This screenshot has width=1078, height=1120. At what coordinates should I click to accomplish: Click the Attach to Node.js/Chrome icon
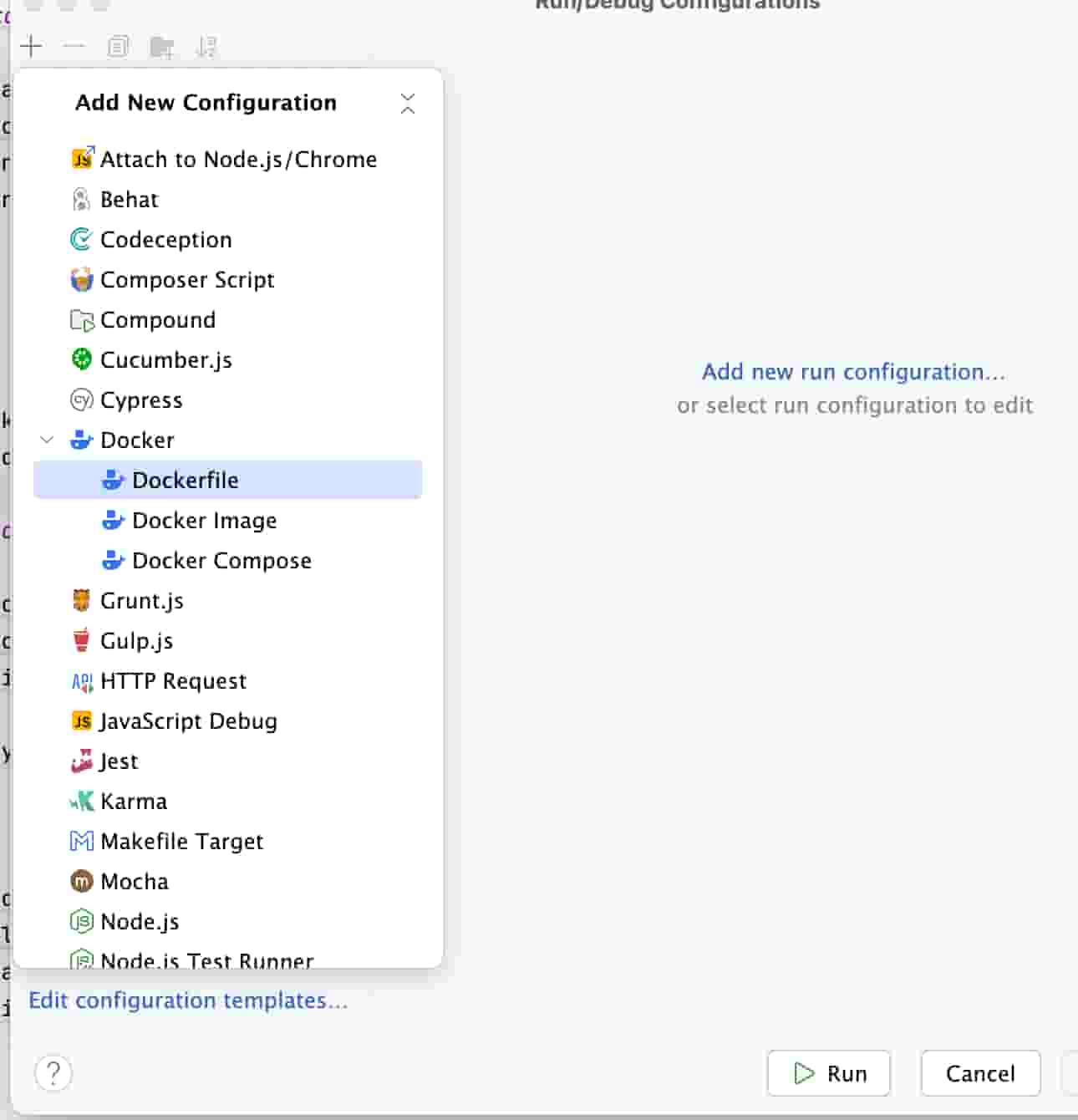(x=82, y=158)
